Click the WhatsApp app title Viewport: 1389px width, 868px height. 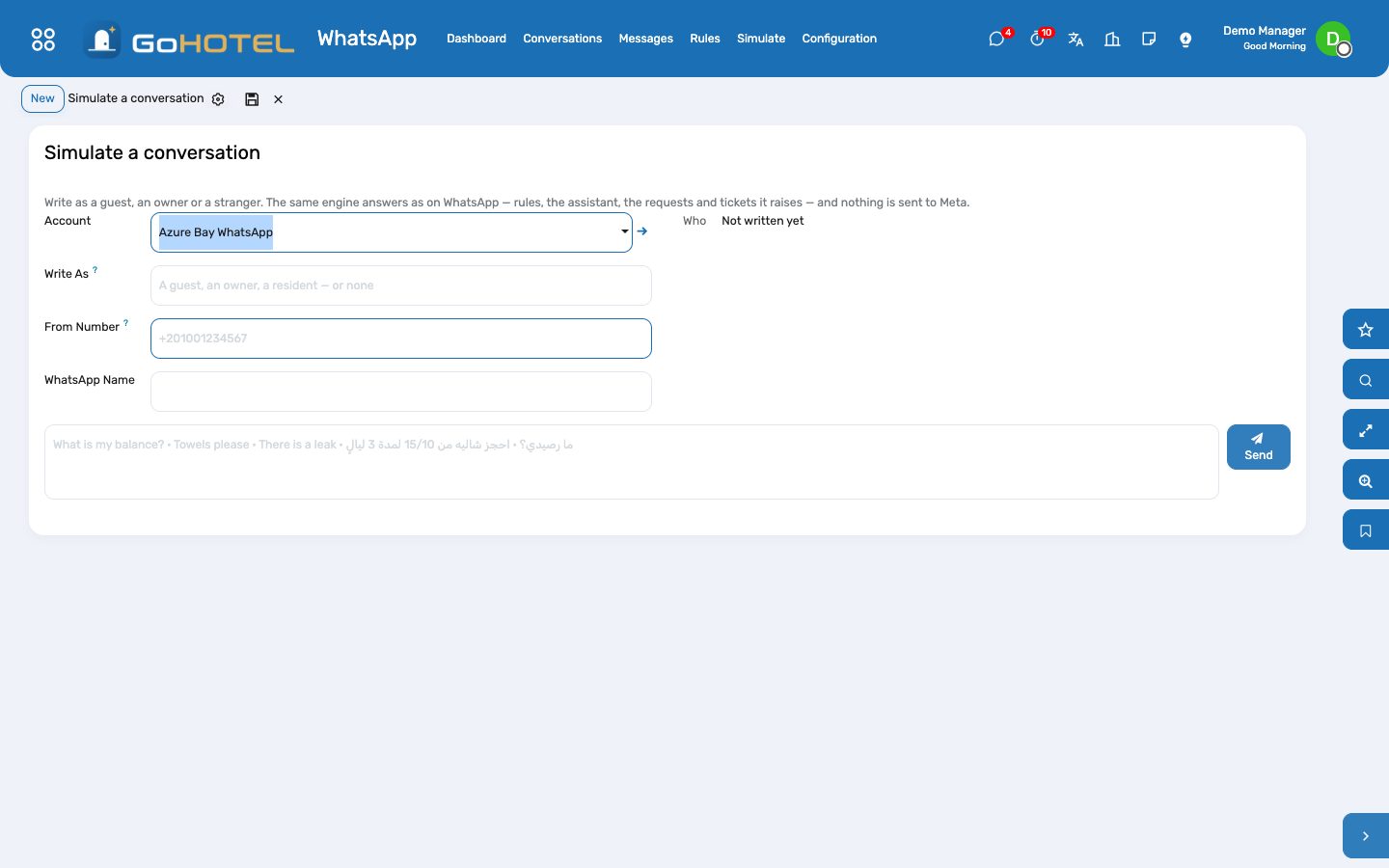pyautogui.click(x=367, y=39)
